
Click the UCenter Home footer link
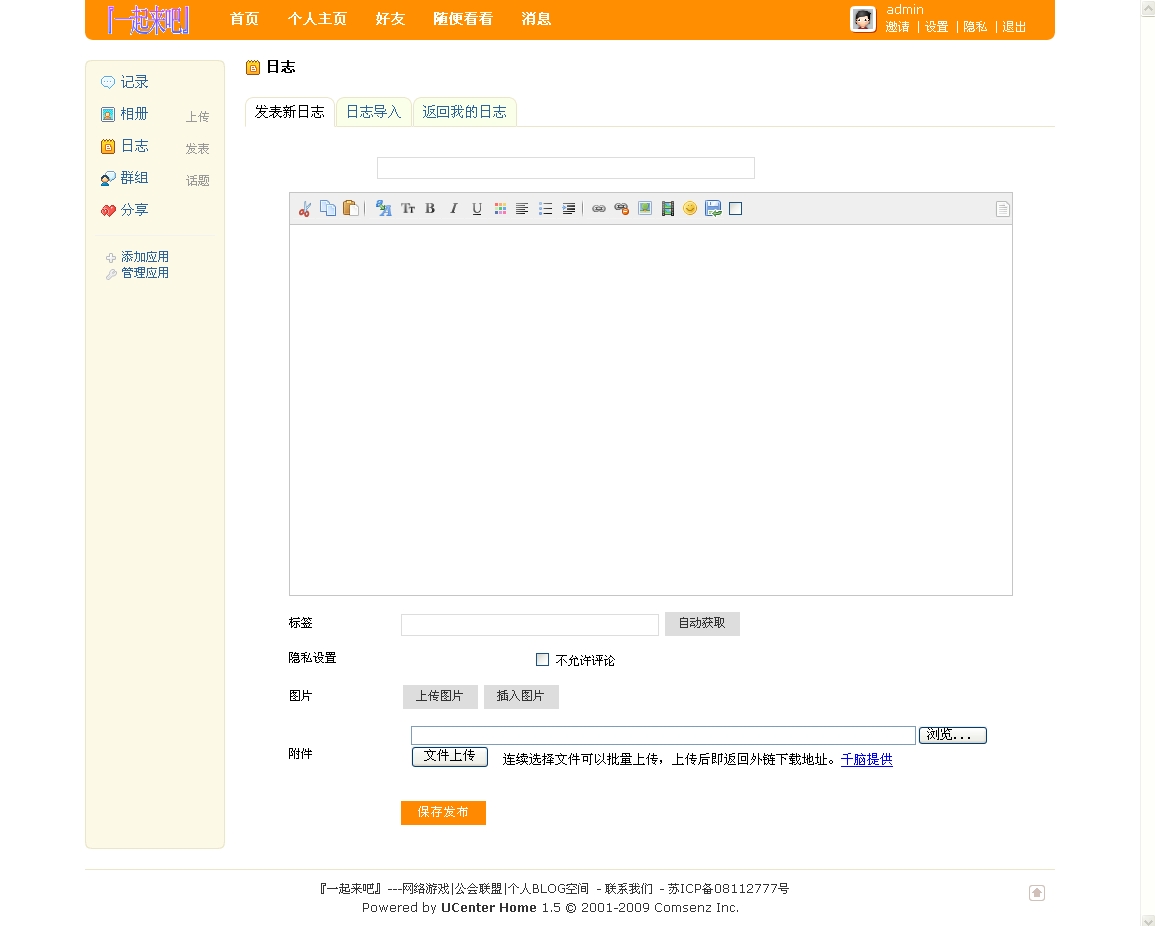click(488, 908)
